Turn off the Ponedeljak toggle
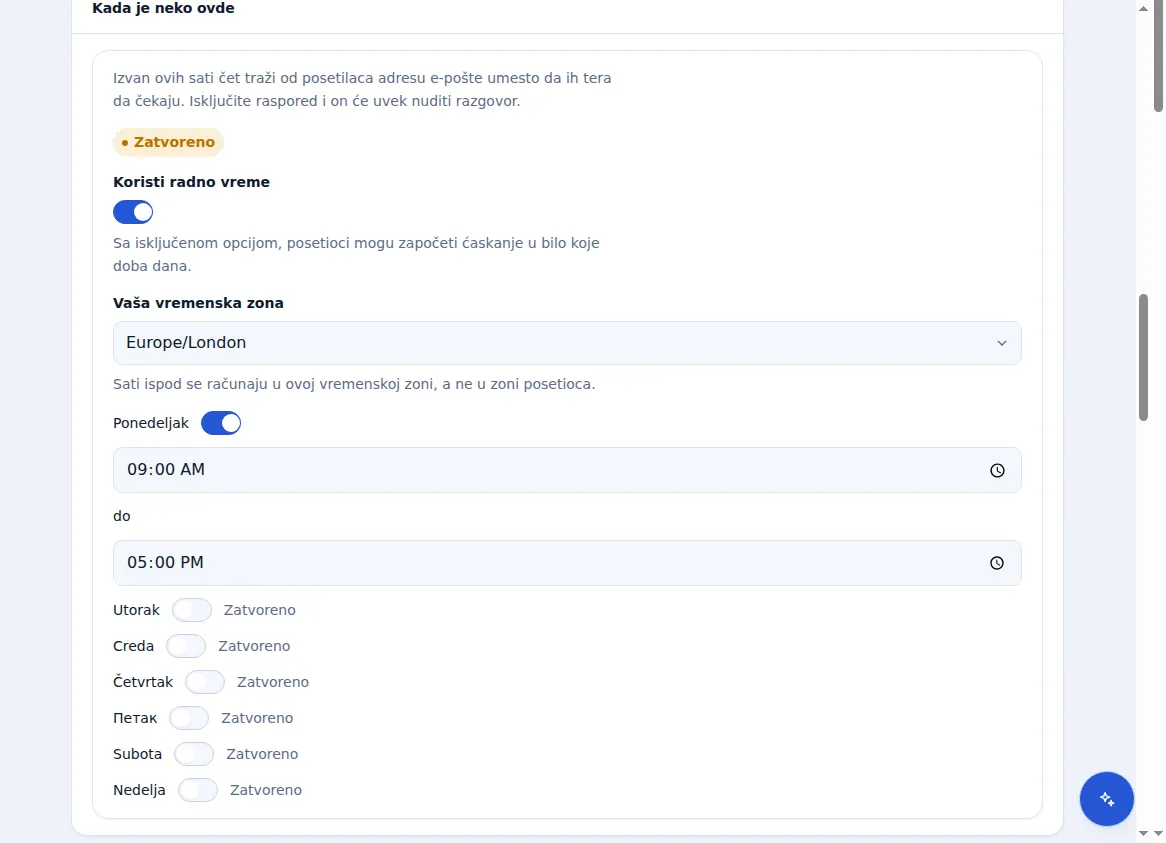This screenshot has height=843, width=1166. point(221,423)
